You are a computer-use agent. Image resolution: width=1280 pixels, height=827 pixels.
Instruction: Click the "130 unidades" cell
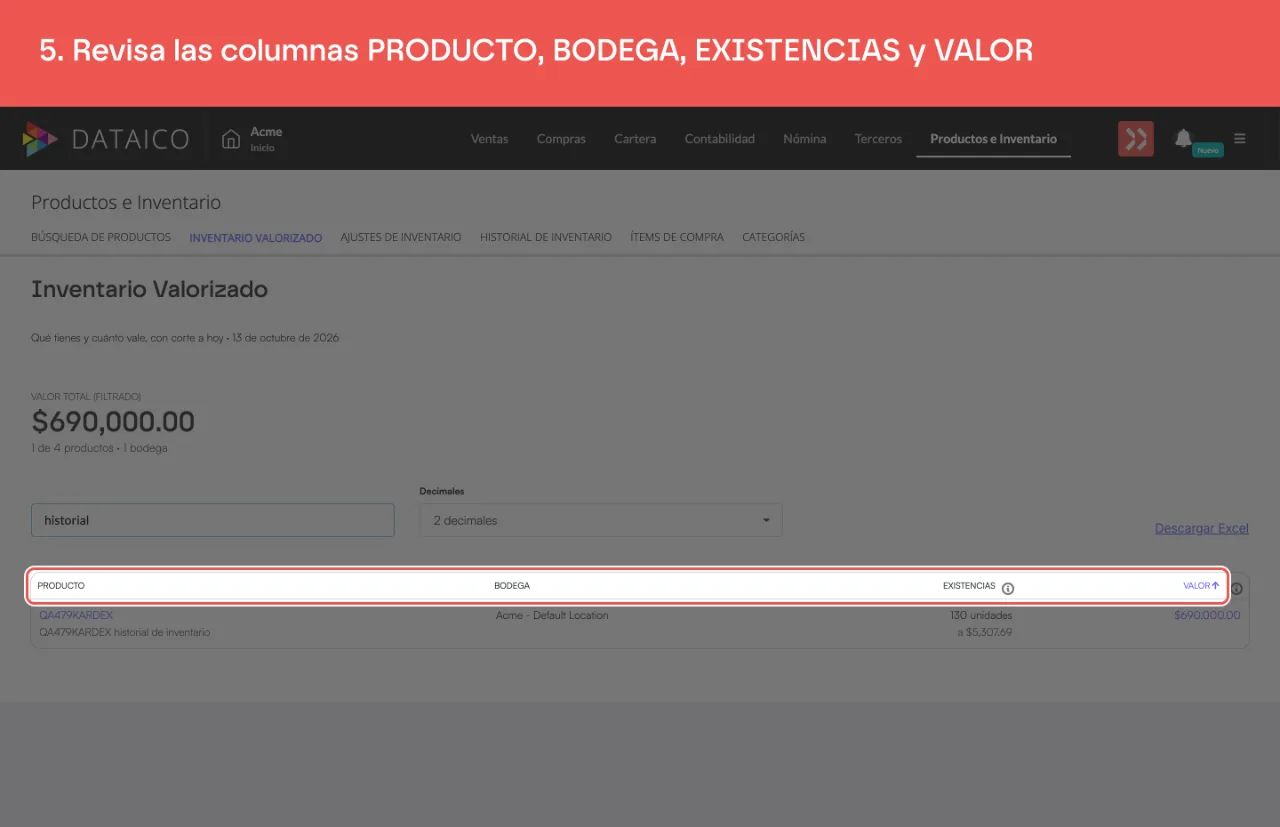[x=981, y=615]
